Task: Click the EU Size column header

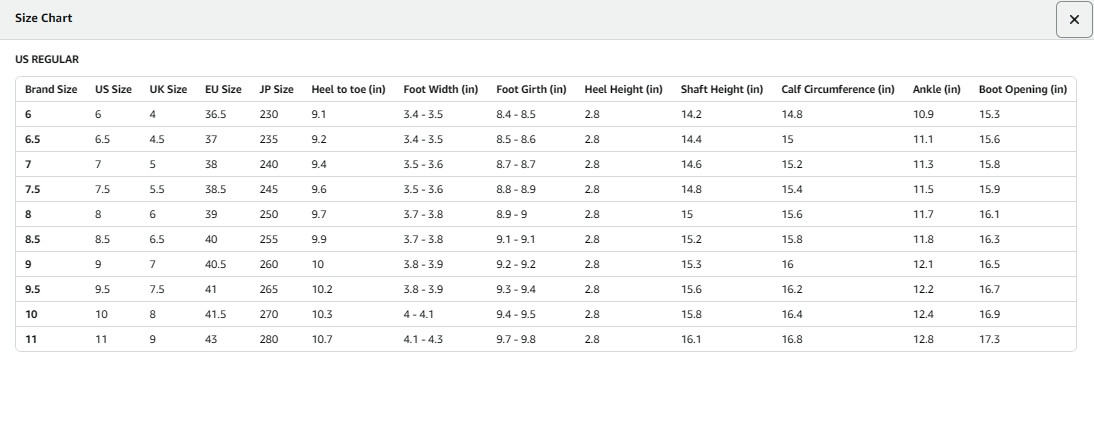Action: [x=223, y=89]
